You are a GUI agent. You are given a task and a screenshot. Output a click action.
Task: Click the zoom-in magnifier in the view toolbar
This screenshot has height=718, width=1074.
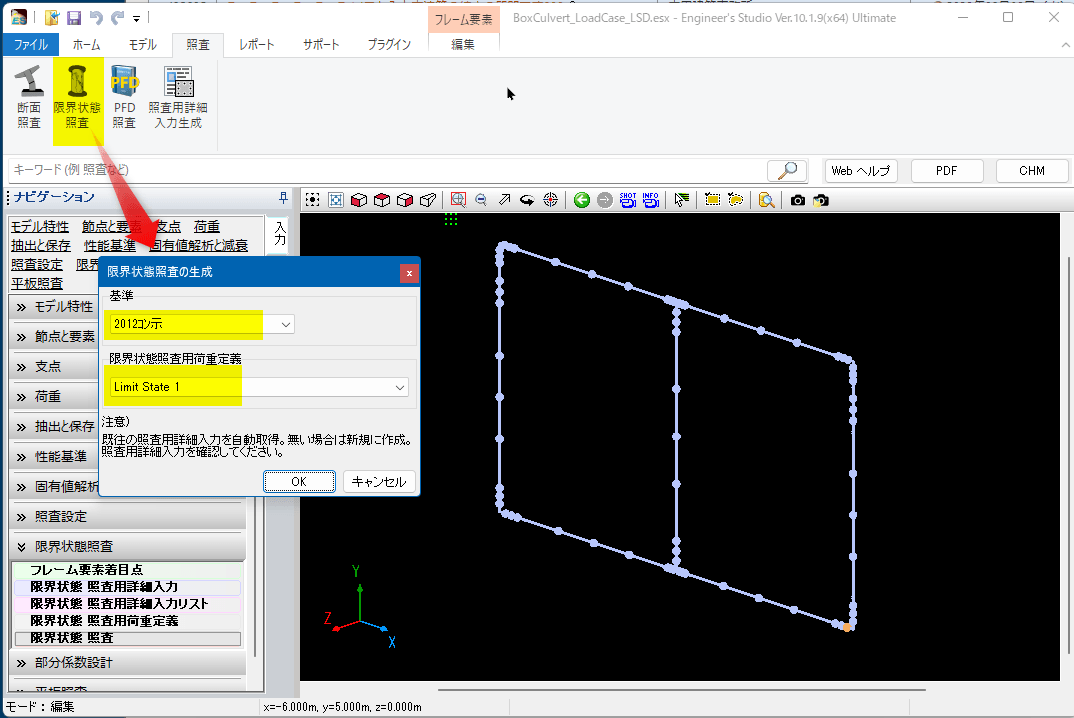tap(458, 200)
